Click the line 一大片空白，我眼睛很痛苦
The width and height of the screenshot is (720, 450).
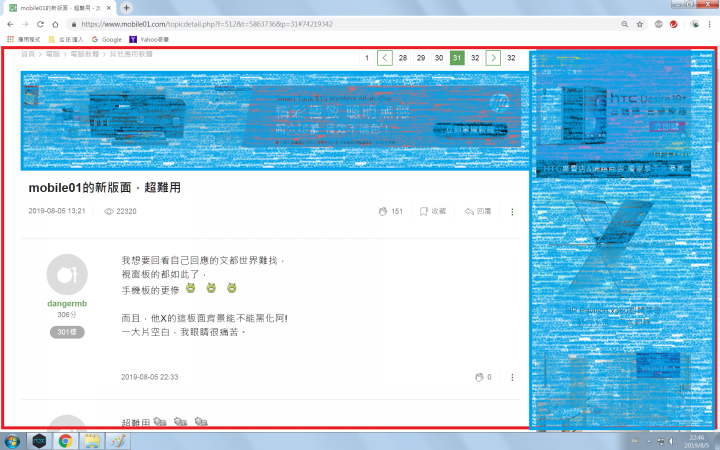tap(184, 332)
